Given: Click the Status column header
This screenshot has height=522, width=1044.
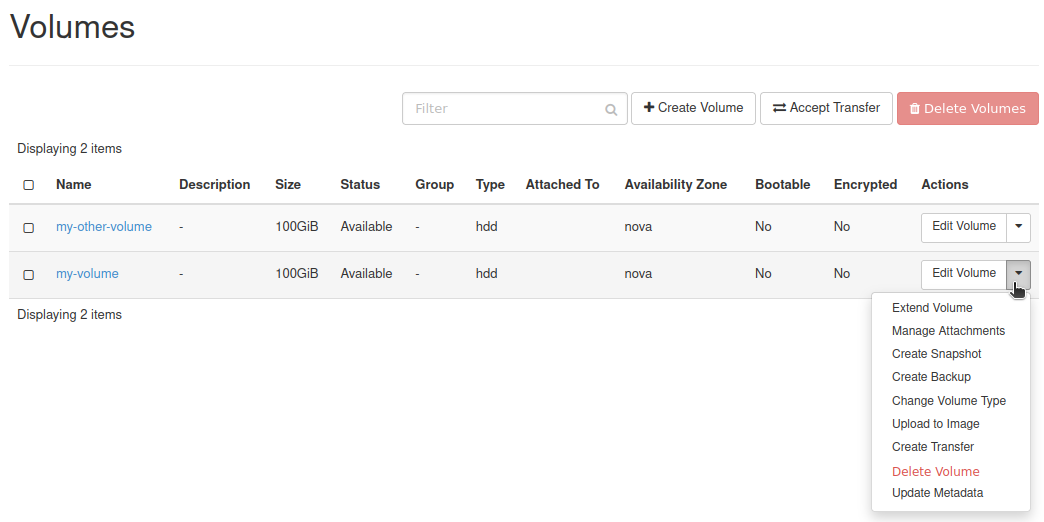Looking at the screenshot, I should 360,184.
